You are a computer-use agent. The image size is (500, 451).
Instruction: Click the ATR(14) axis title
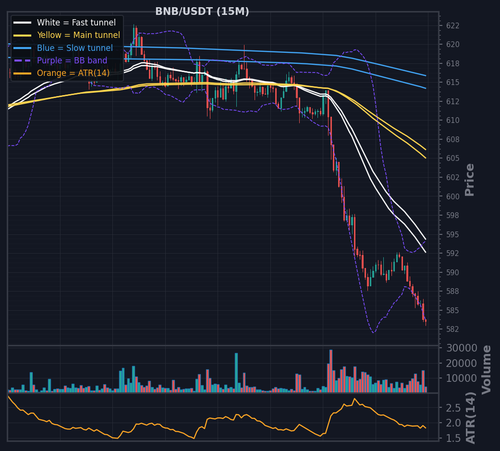(x=470, y=418)
